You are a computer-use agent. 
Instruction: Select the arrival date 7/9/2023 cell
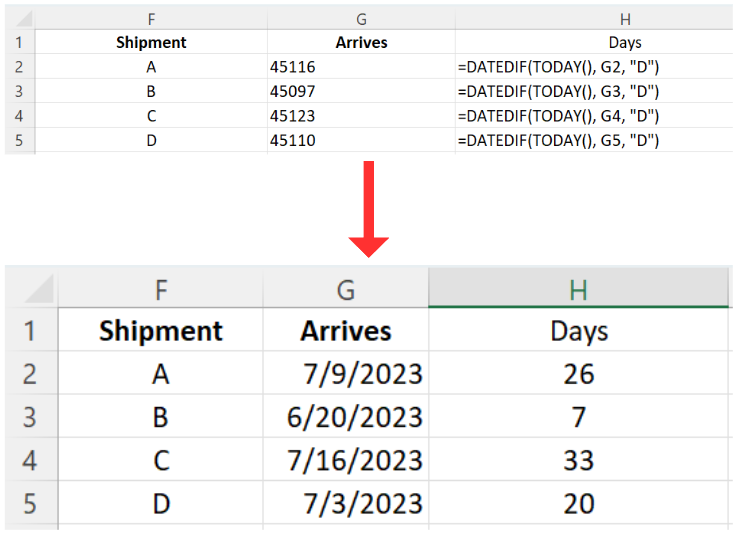pyautogui.click(x=346, y=374)
